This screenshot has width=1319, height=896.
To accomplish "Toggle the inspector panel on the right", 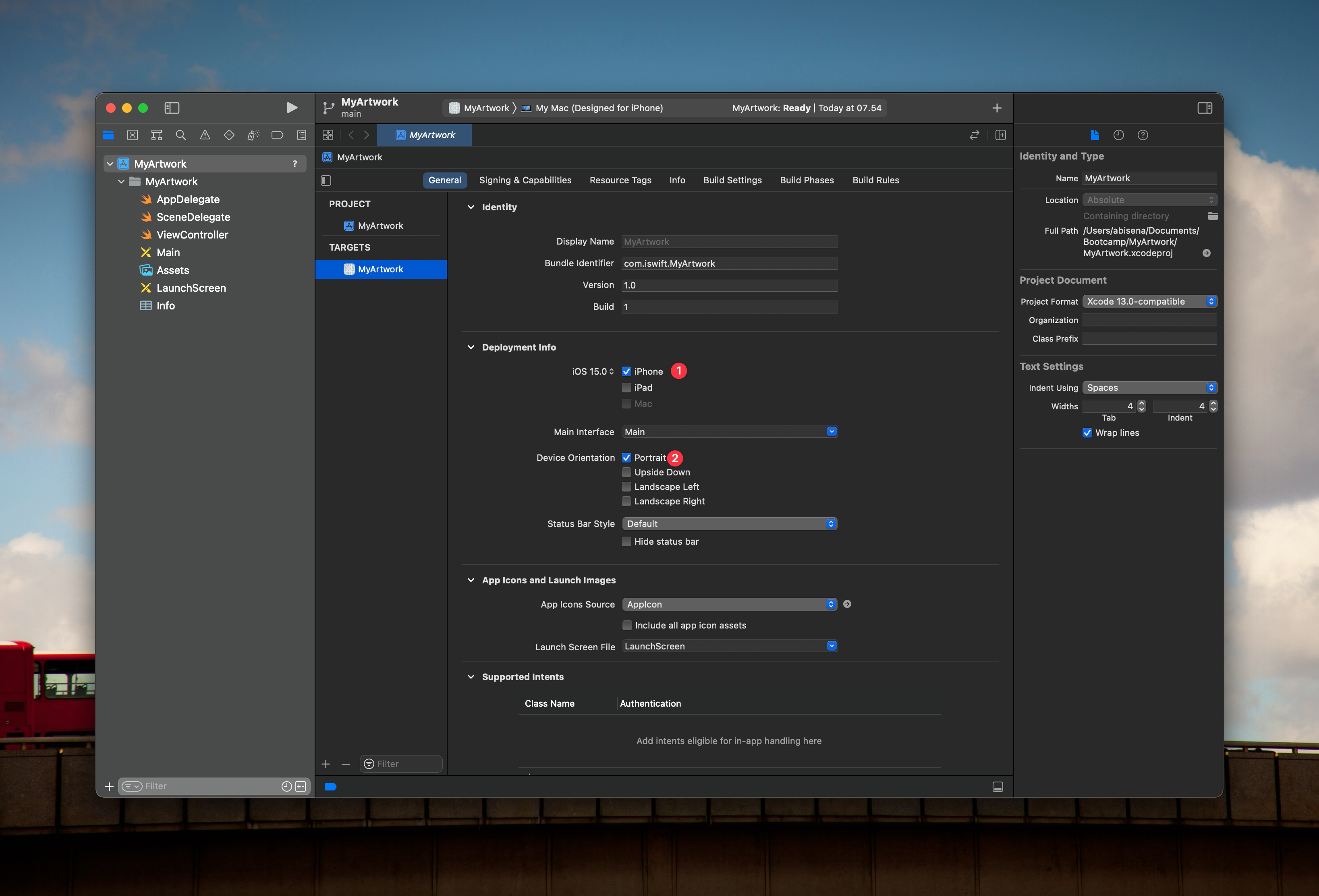I will click(1205, 108).
